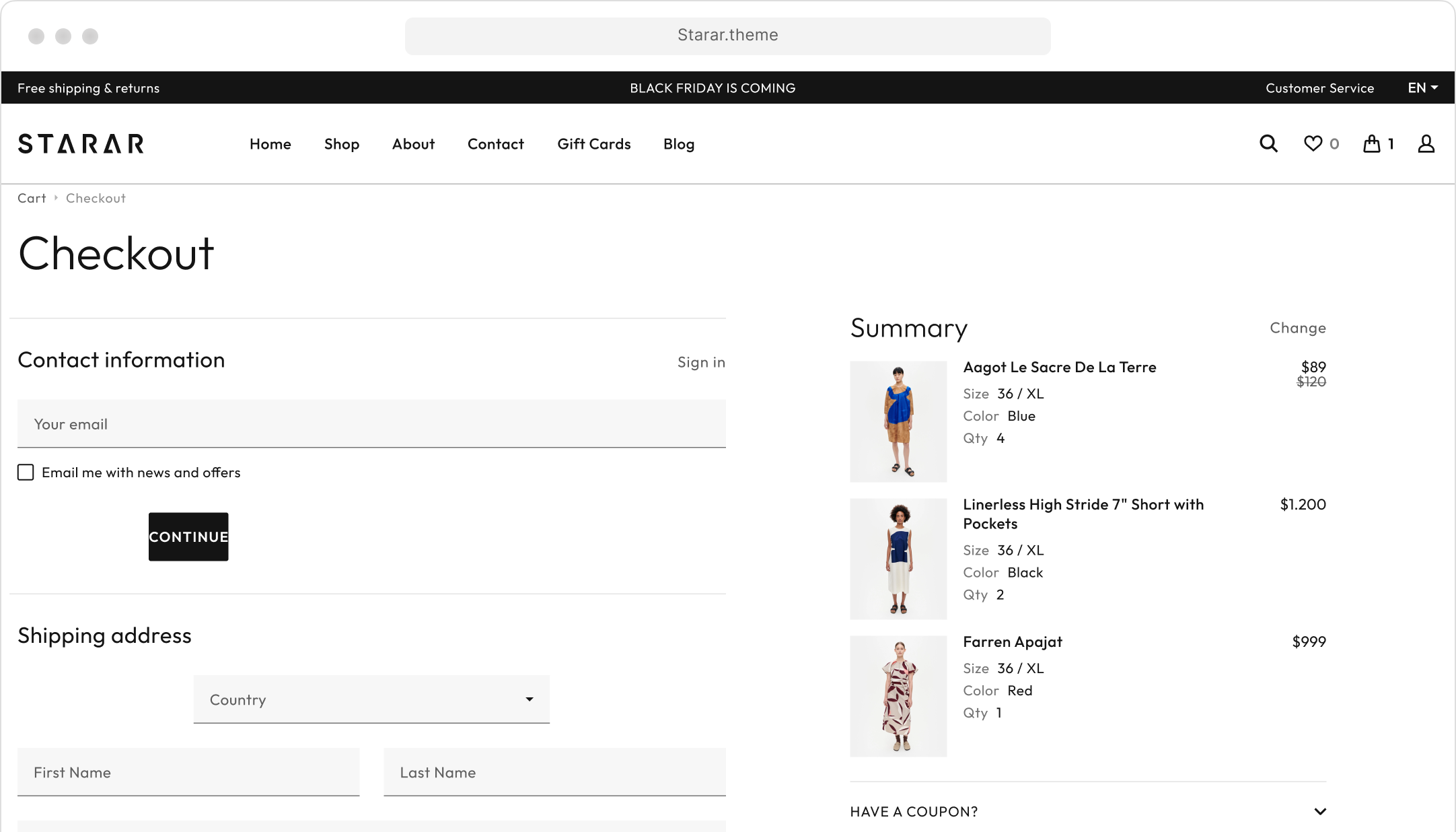Screen dimensions: 1456x832
Task: Open the Farren Apajat dress thumbnail
Action: tap(898, 696)
